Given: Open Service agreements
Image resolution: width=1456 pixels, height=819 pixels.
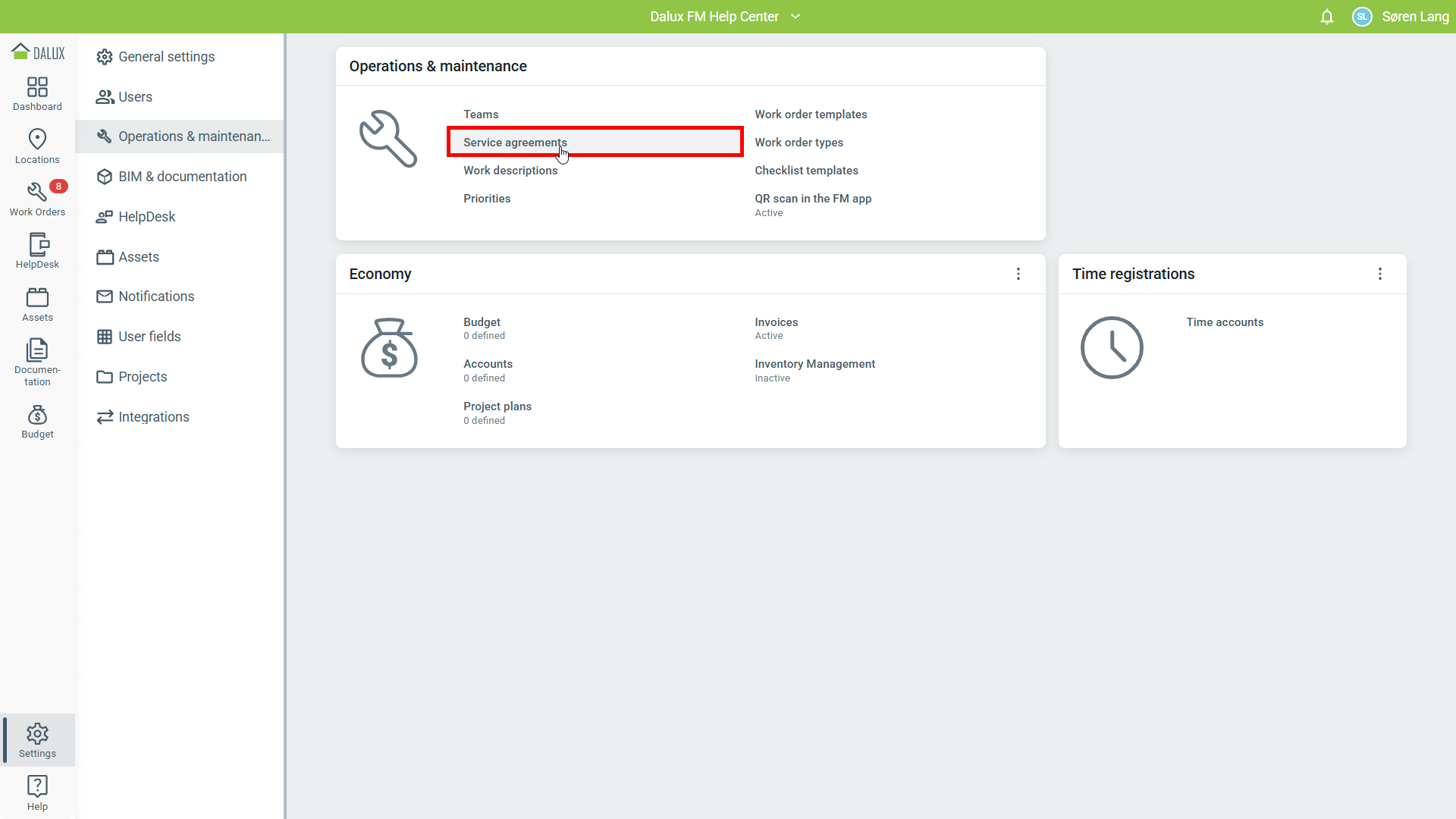Looking at the screenshot, I should [515, 143].
